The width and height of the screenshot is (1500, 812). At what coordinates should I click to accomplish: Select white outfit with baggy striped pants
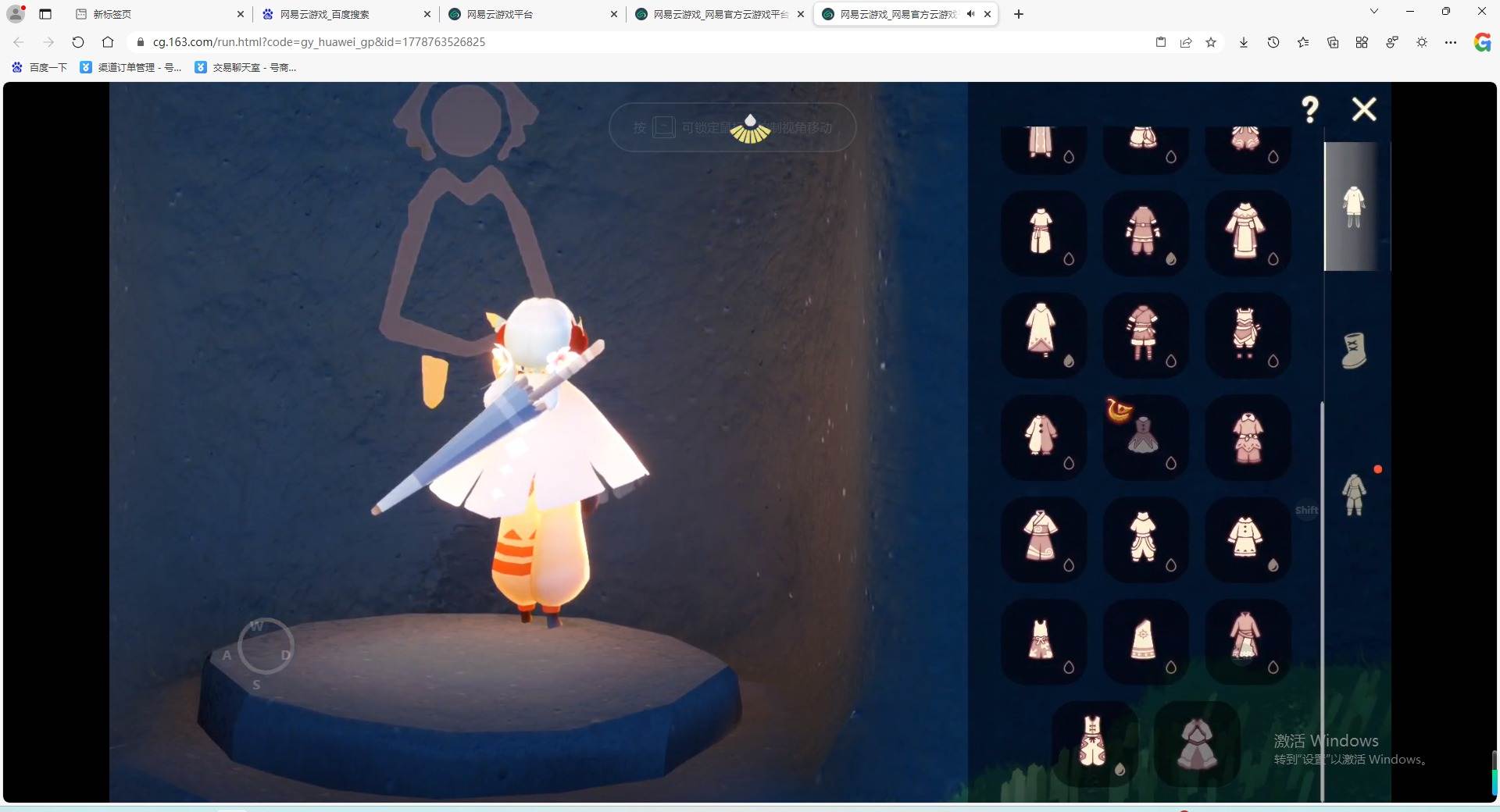pyautogui.click(x=1145, y=540)
